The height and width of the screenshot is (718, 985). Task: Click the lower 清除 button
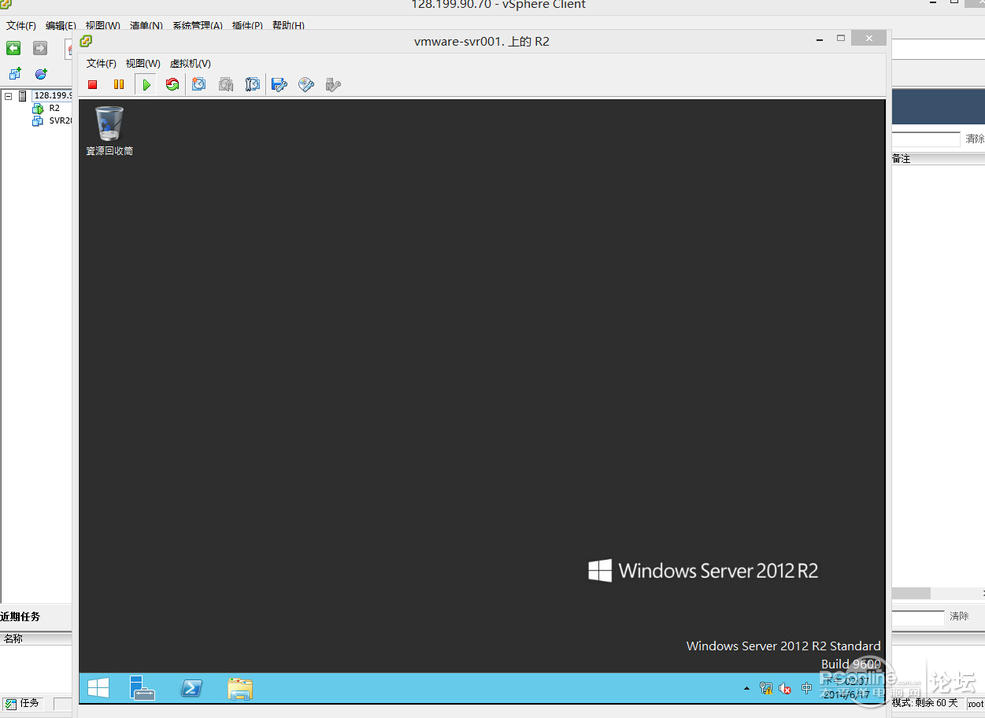(959, 616)
